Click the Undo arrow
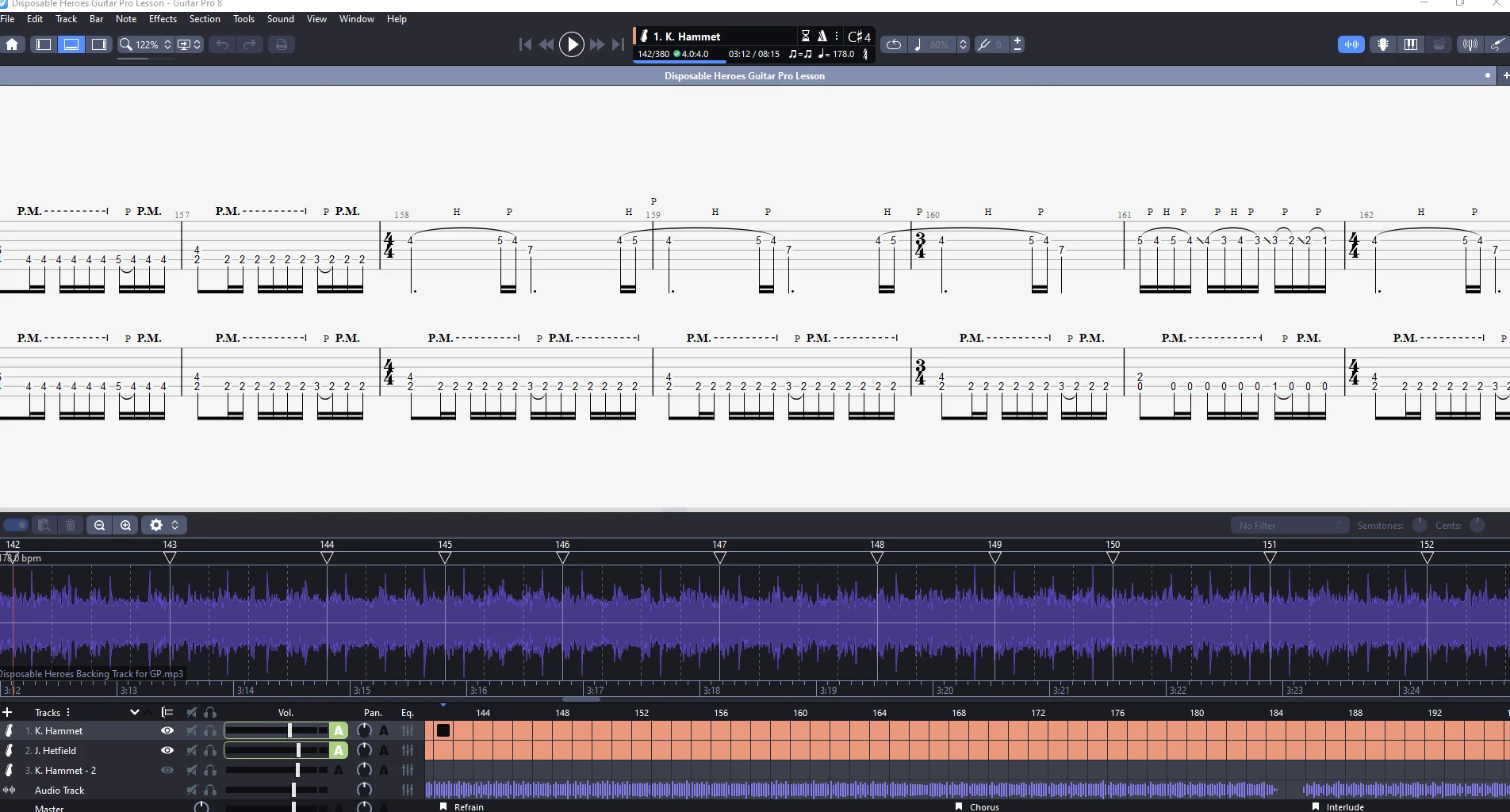 point(222,44)
